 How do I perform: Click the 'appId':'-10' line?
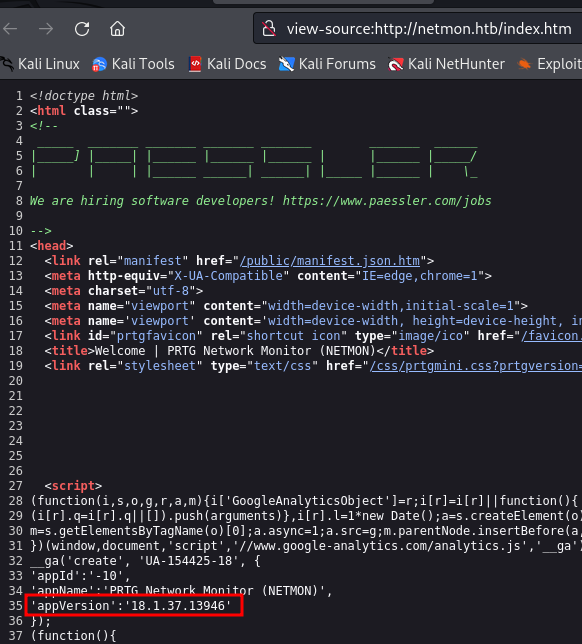click(80, 576)
